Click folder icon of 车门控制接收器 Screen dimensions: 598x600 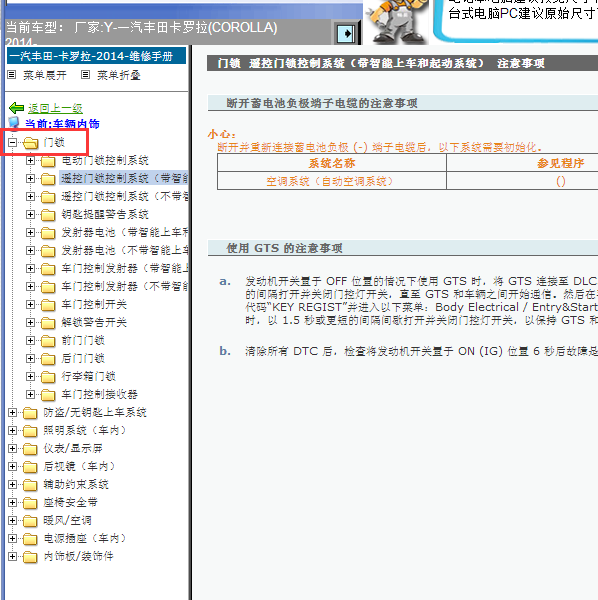[48, 395]
